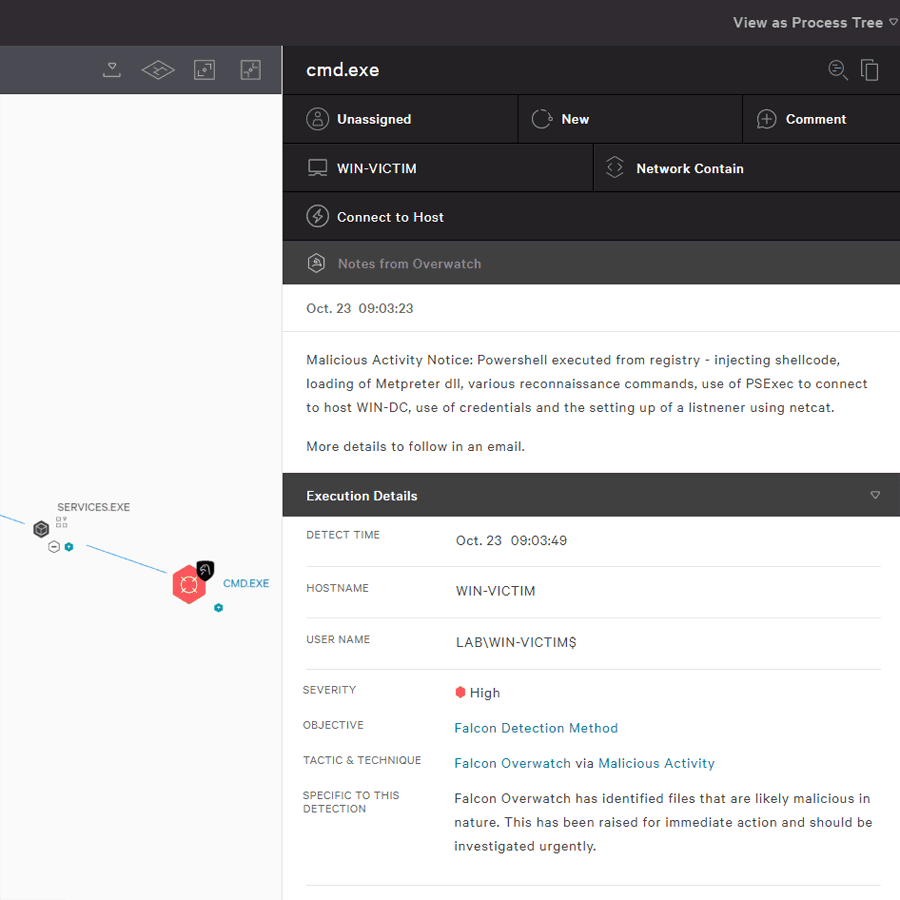Viewport: 900px width, 900px height.
Task: Expand teal plus hexagon under SERVICES.EXE
Action: click(x=69, y=547)
